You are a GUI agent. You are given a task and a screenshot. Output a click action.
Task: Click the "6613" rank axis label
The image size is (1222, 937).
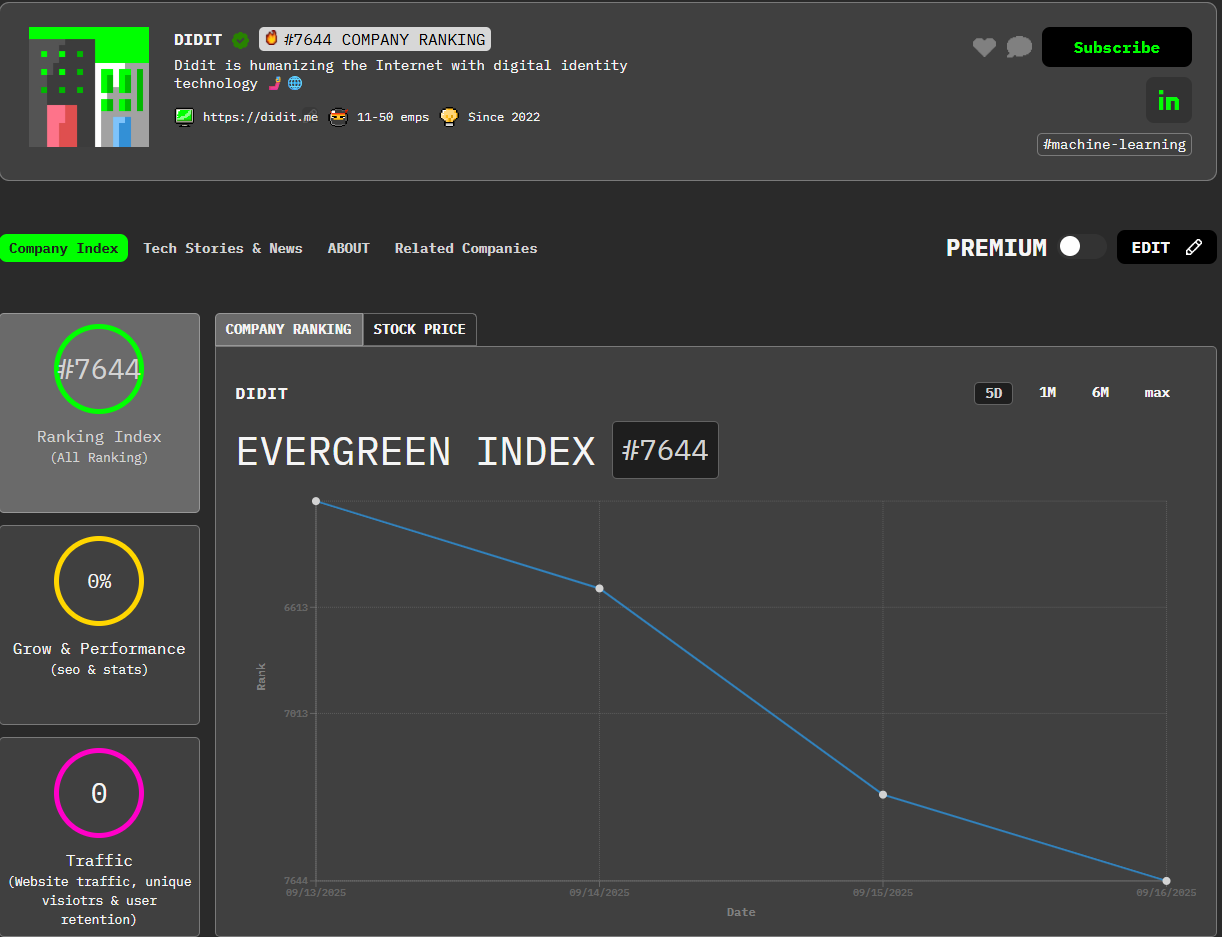point(296,607)
